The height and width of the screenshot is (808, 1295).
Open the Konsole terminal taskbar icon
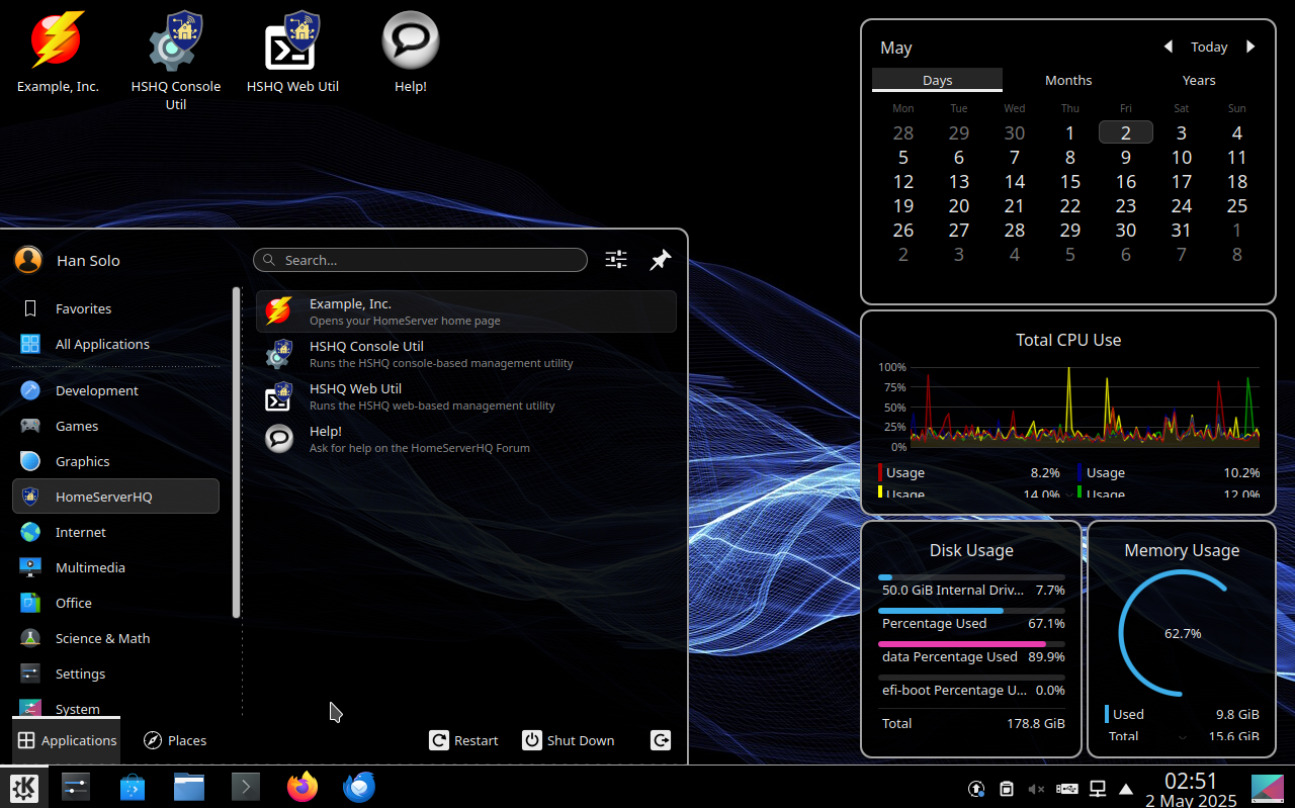tap(246, 787)
